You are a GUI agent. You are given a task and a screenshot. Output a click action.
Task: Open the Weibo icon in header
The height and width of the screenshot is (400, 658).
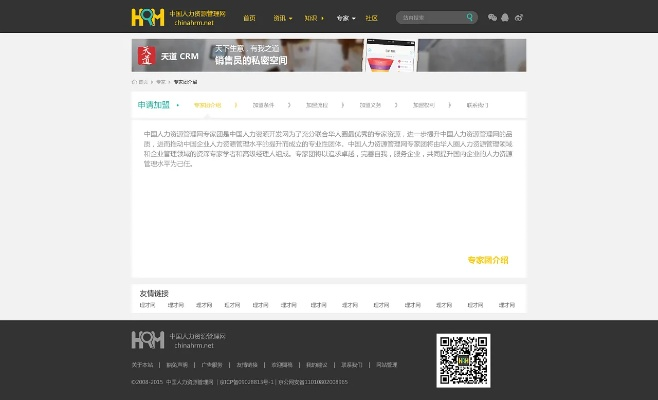point(519,18)
